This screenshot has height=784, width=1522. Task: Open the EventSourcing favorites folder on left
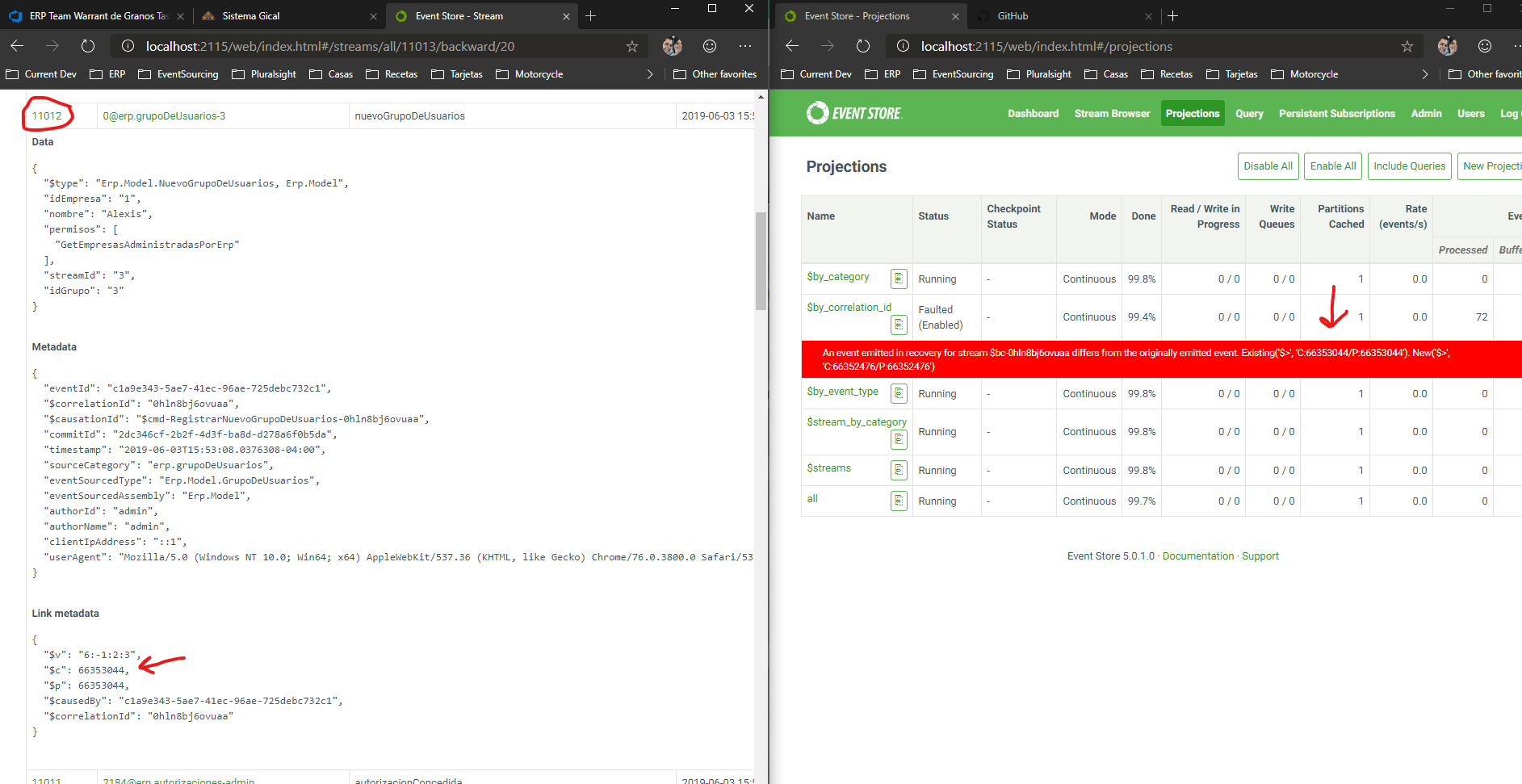coord(178,74)
